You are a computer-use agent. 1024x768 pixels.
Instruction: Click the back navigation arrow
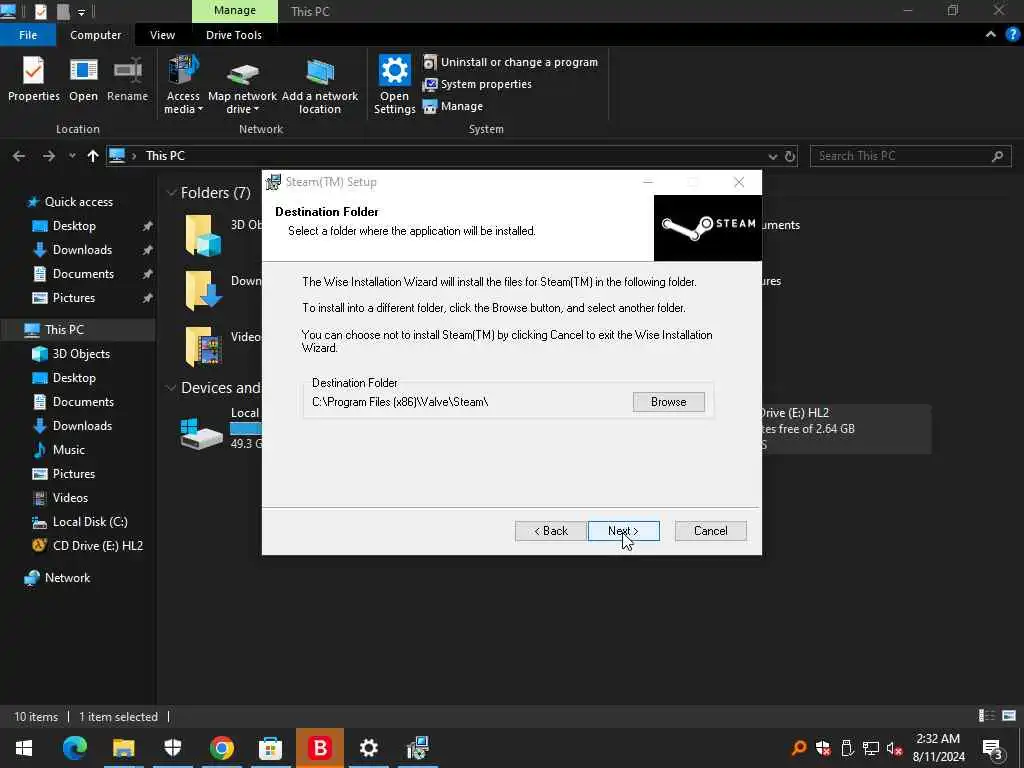(x=19, y=156)
